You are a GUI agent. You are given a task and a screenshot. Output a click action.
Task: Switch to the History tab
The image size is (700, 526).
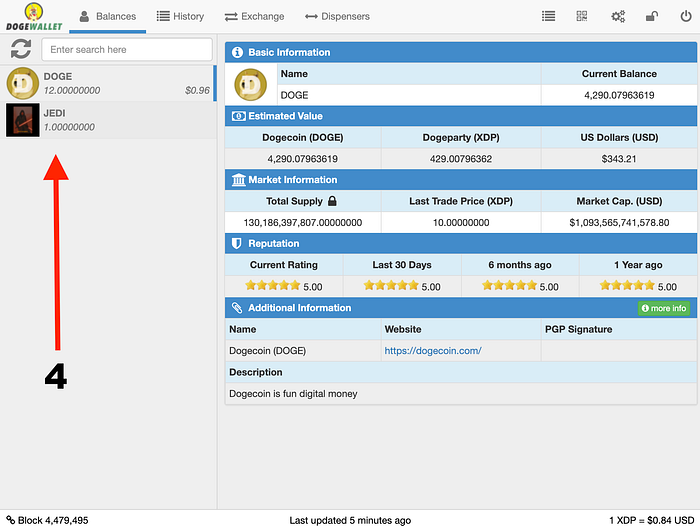180,17
